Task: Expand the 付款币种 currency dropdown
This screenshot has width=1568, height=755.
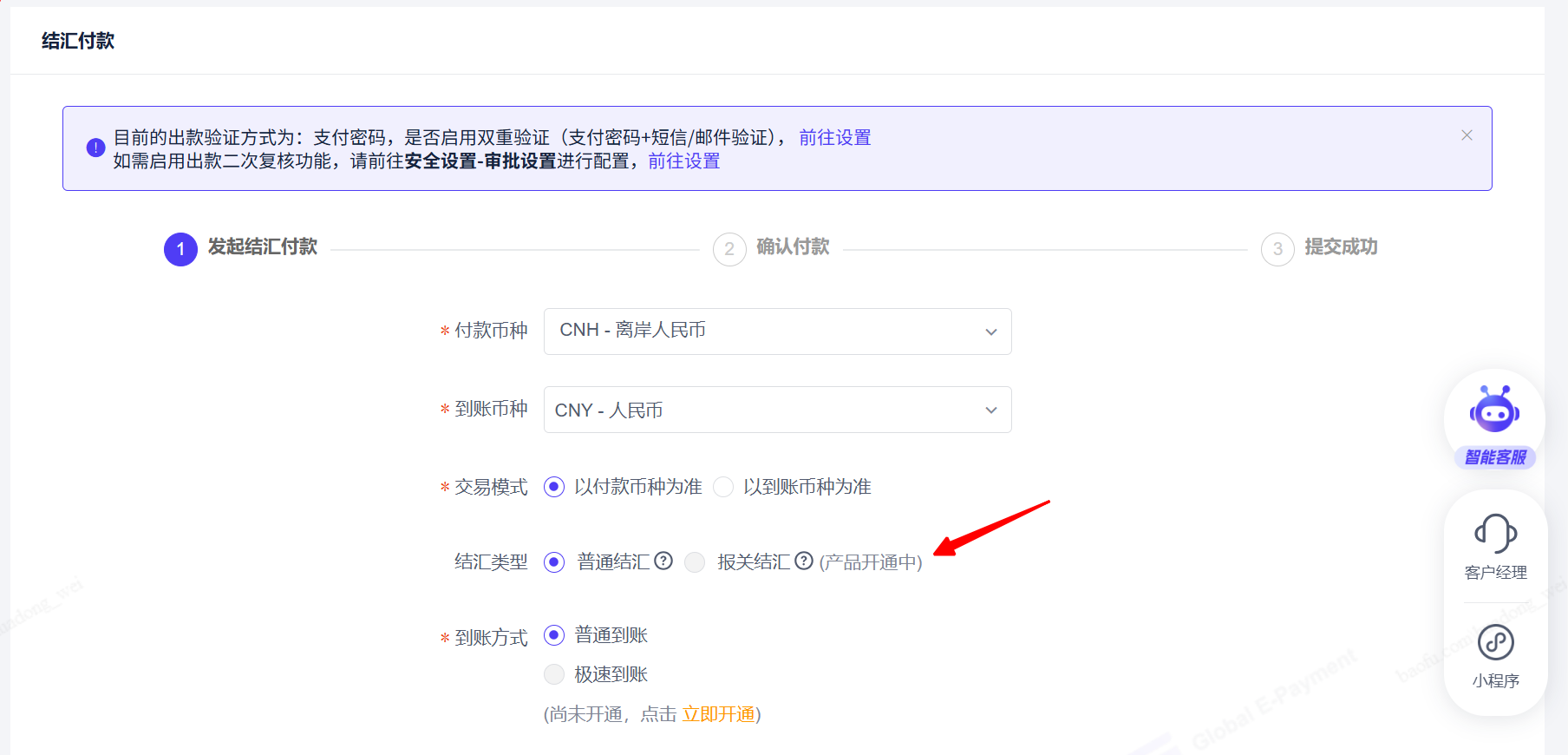Action: tap(777, 332)
